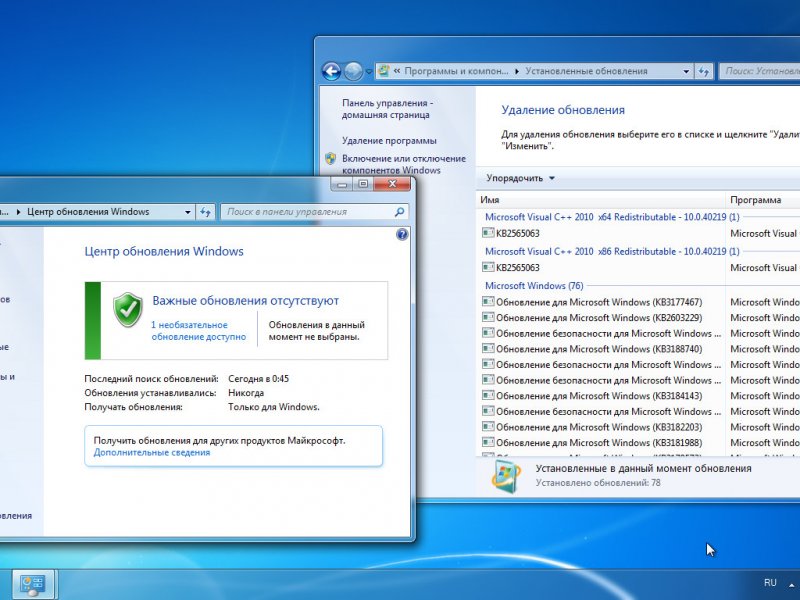Click address bar folder icon in Installed Updates
Image resolution: width=800 pixels, height=600 pixels.
coord(384,71)
